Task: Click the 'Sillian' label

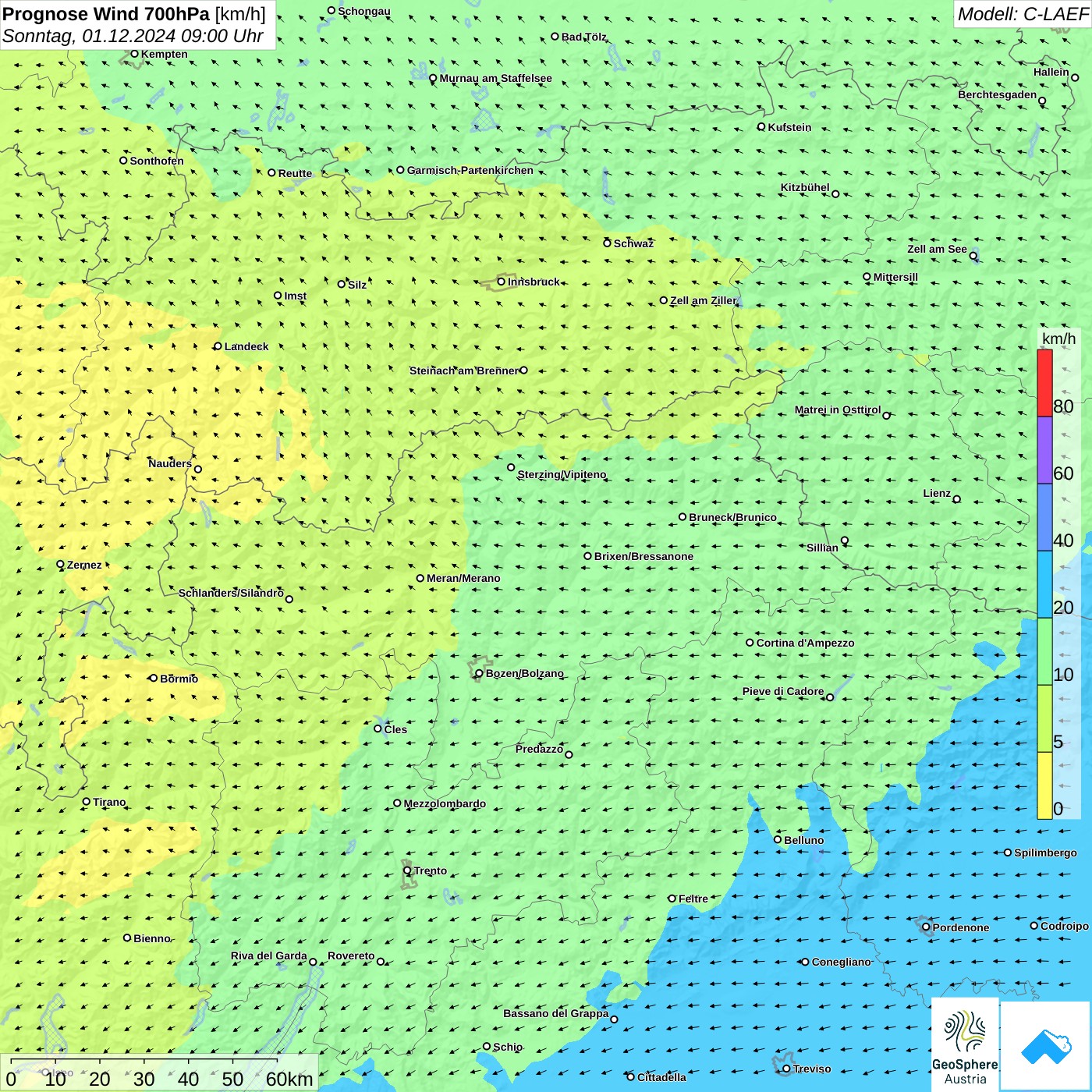Action: (x=822, y=548)
